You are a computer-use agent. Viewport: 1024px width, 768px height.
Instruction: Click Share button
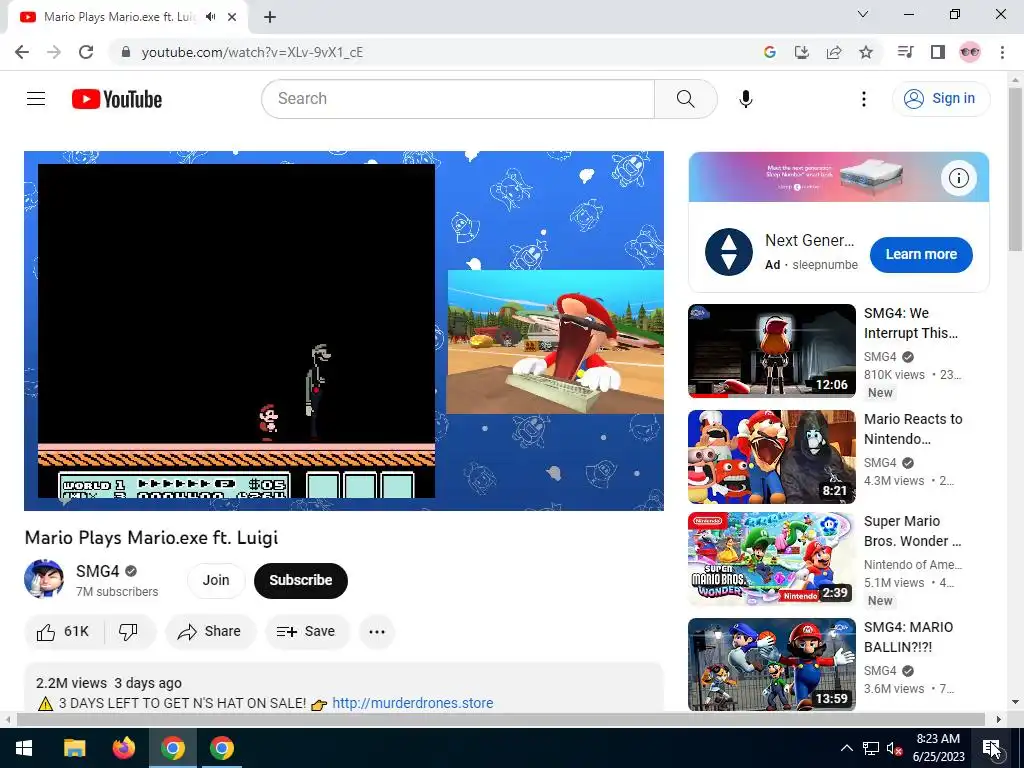click(x=210, y=632)
